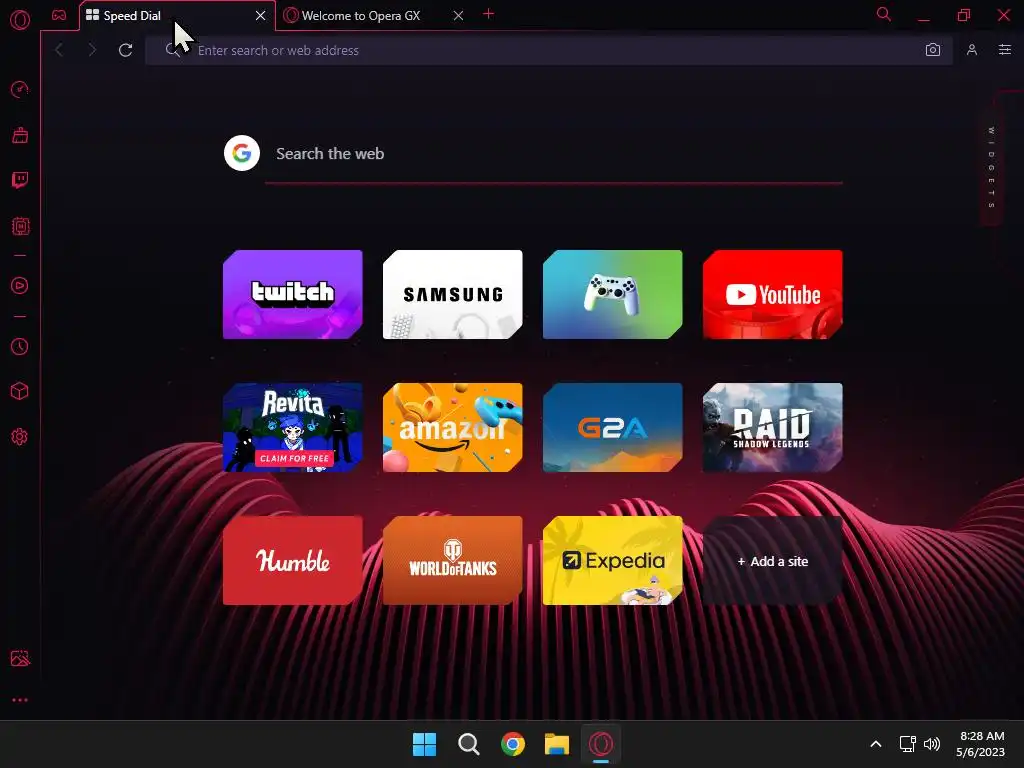This screenshot has height=768, width=1024.
Task: Search tabs with the magnifier icon
Action: tap(884, 14)
